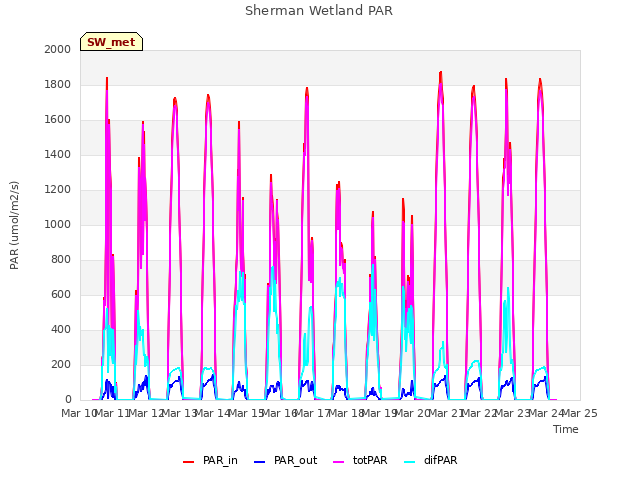
Task: Click the y-axis tick label 1400
Action: pos(58,154)
